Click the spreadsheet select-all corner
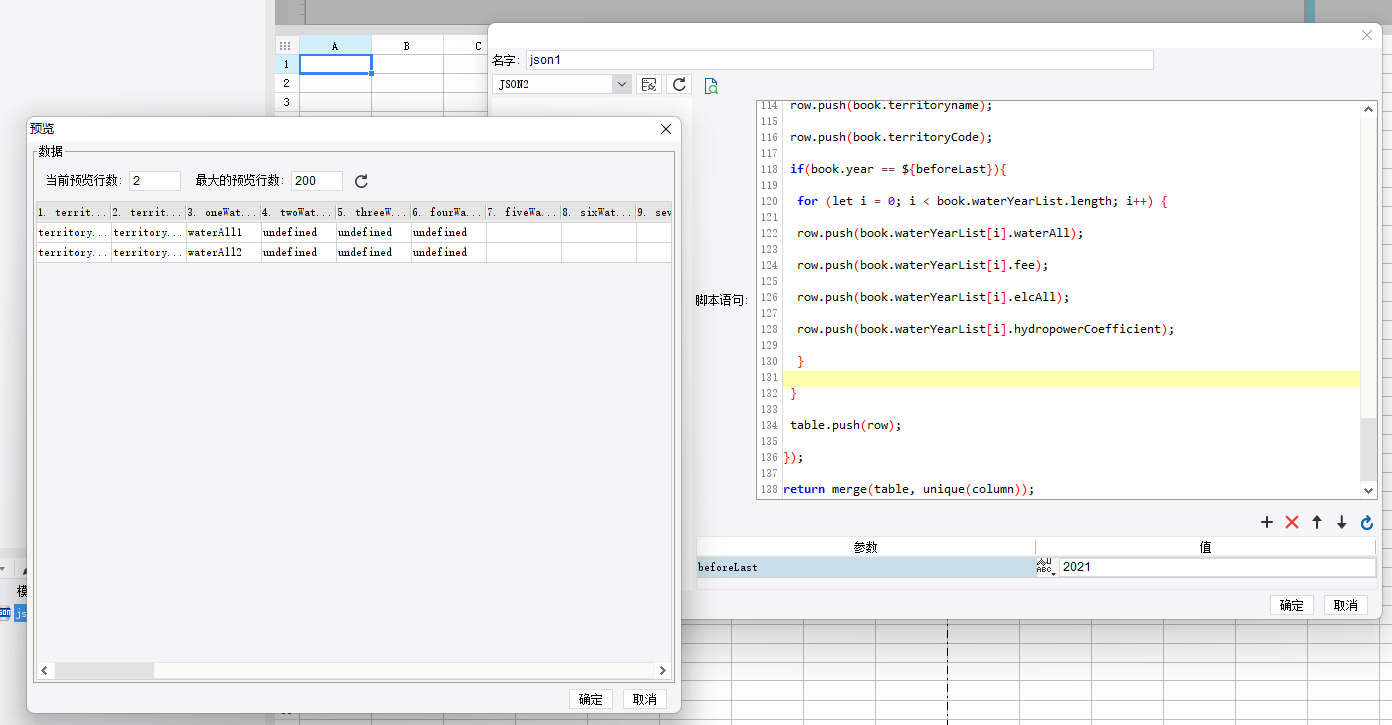Image resolution: width=1392 pixels, height=725 pixels. click(x=286, y=46)
